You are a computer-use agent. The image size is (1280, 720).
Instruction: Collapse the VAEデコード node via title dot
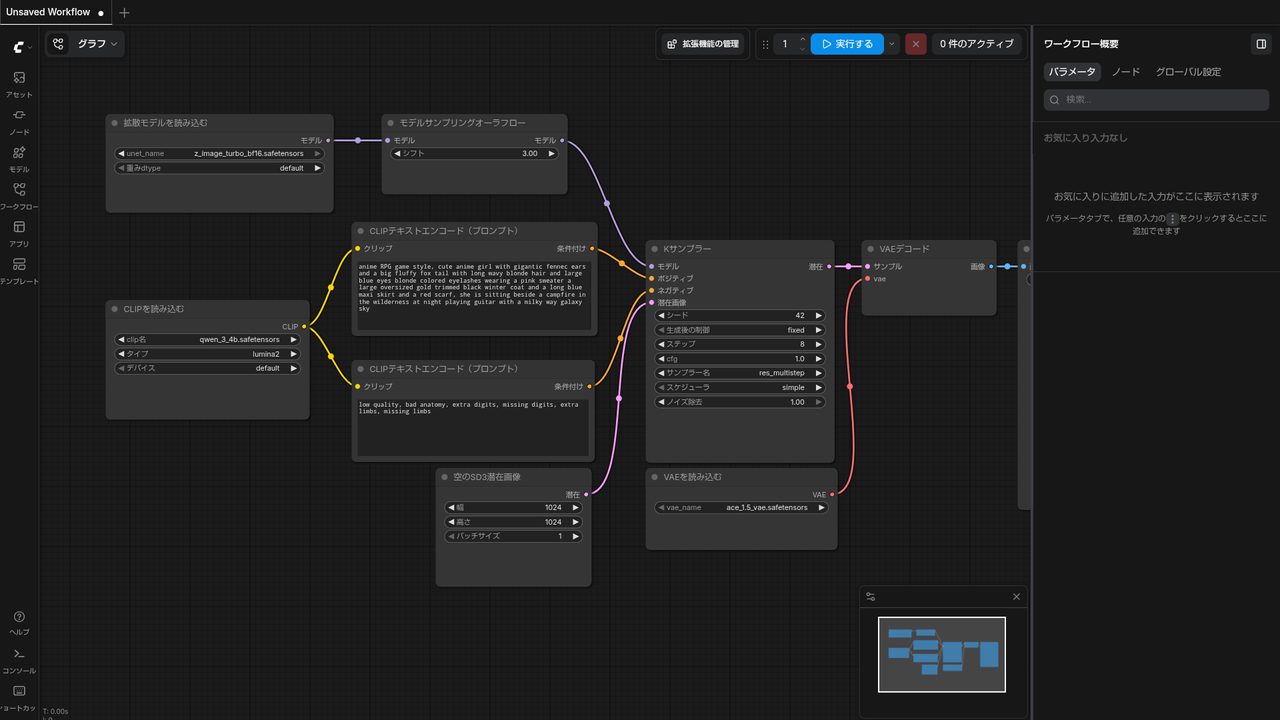[871, 249]
